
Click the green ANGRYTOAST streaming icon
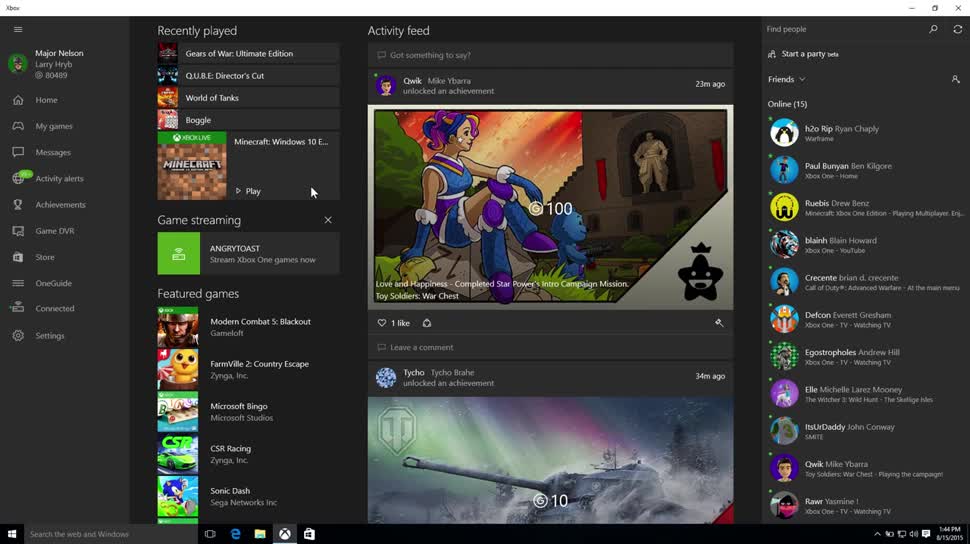point(178,253)
